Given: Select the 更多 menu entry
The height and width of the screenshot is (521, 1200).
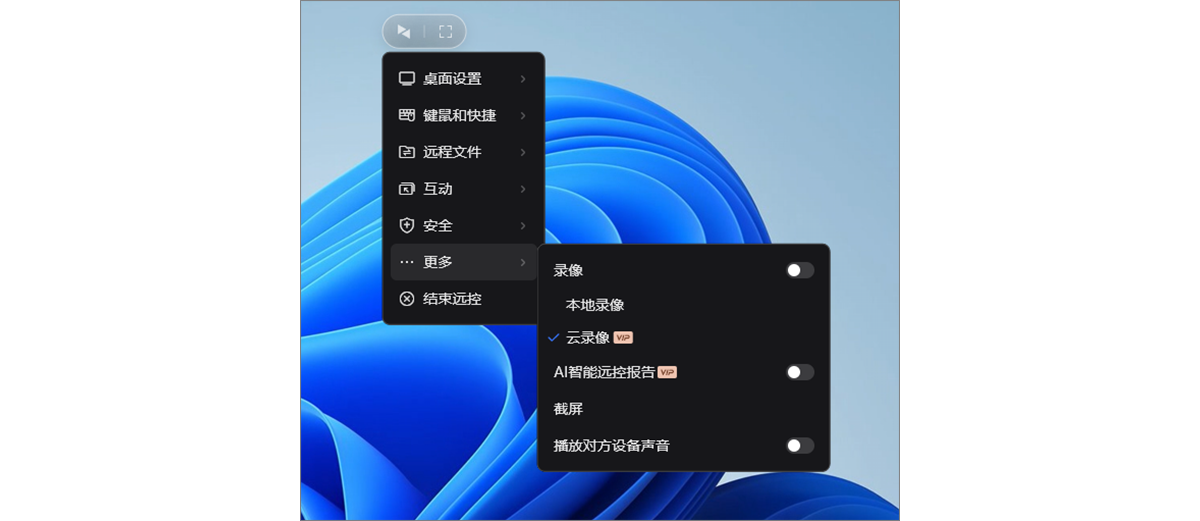Looking at the screenshot, I should click(464, 262).
